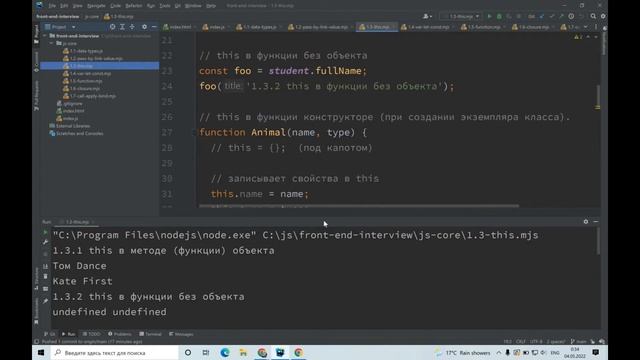Clear Run output with trash icon
This screenshot has height=360, width=640.
(45, 277)
